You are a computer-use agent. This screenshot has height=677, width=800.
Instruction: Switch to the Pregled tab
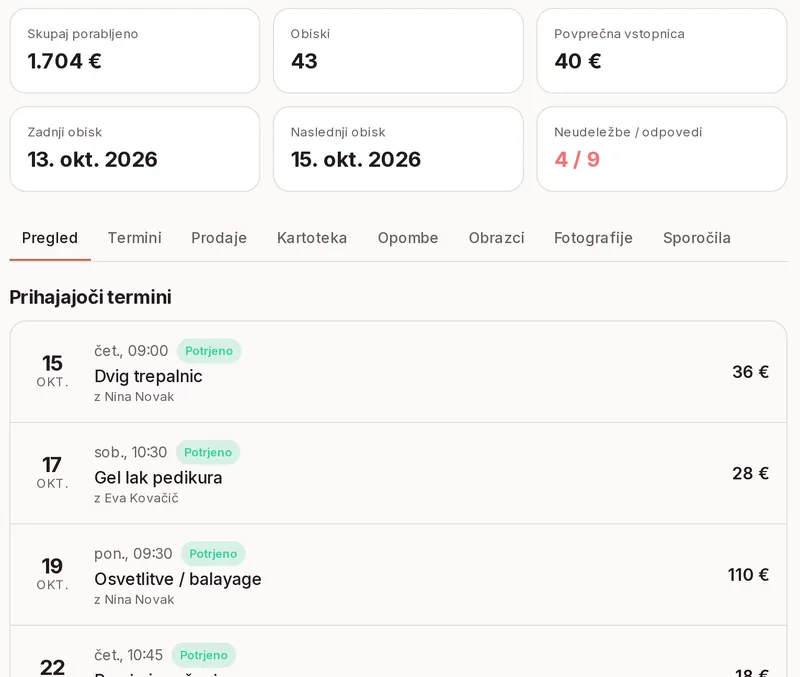click(x=50, y=238)
